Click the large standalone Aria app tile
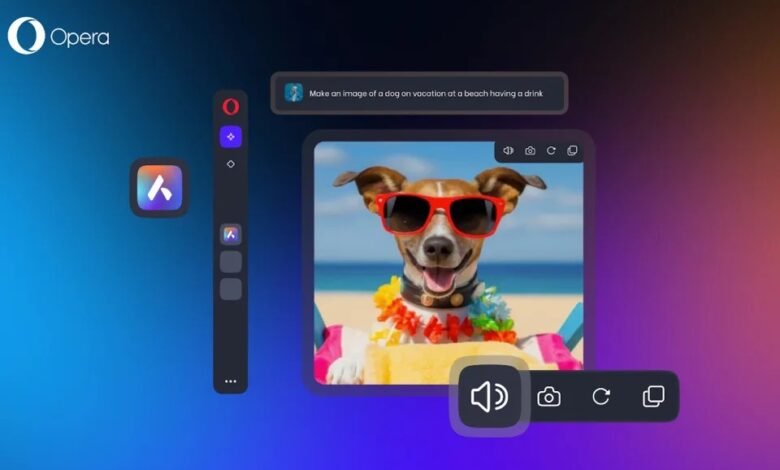Viewport: 780px width, 470px height. coord(160,187)
